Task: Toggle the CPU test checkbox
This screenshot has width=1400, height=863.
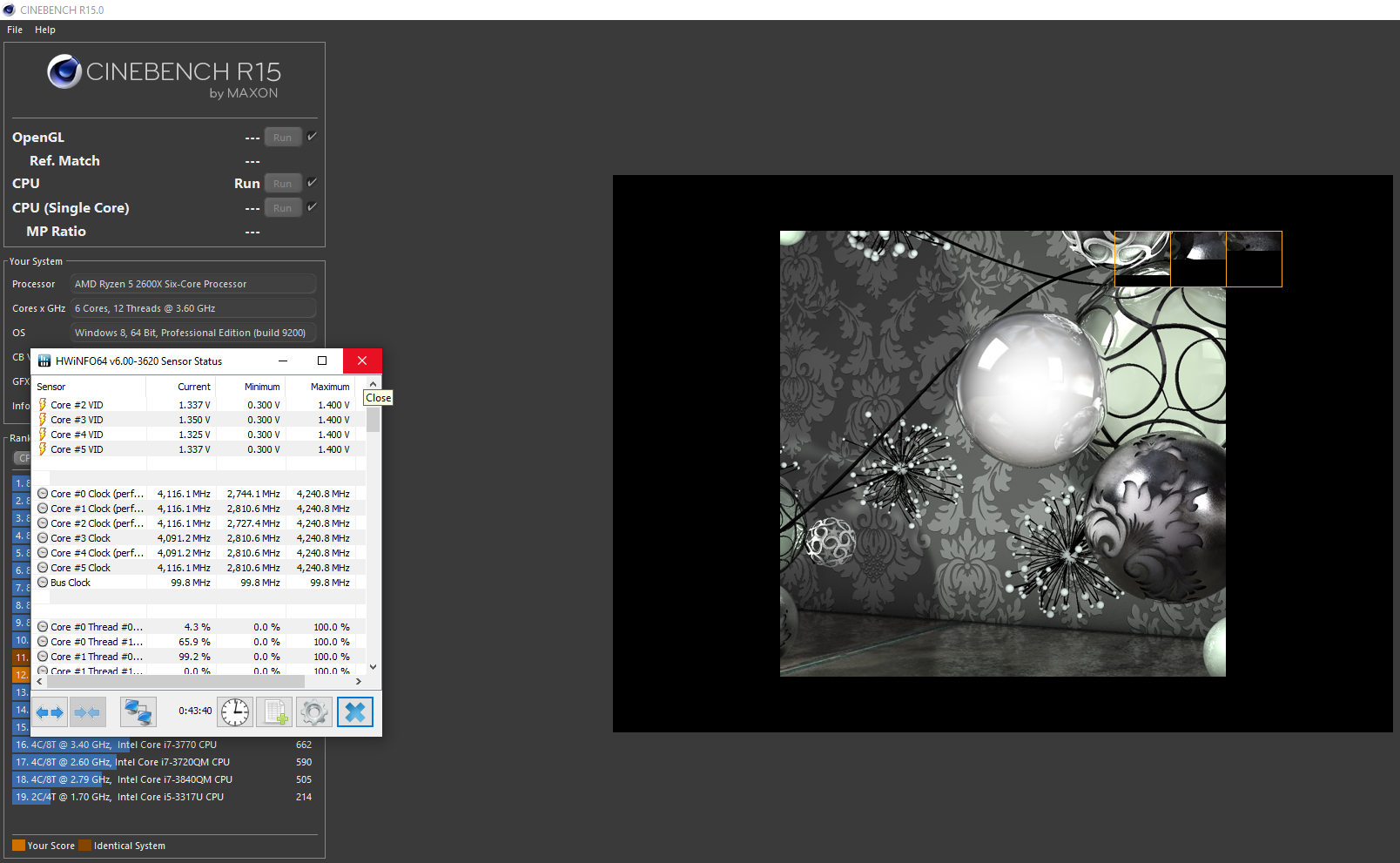Action: click(x=312, y=183)
